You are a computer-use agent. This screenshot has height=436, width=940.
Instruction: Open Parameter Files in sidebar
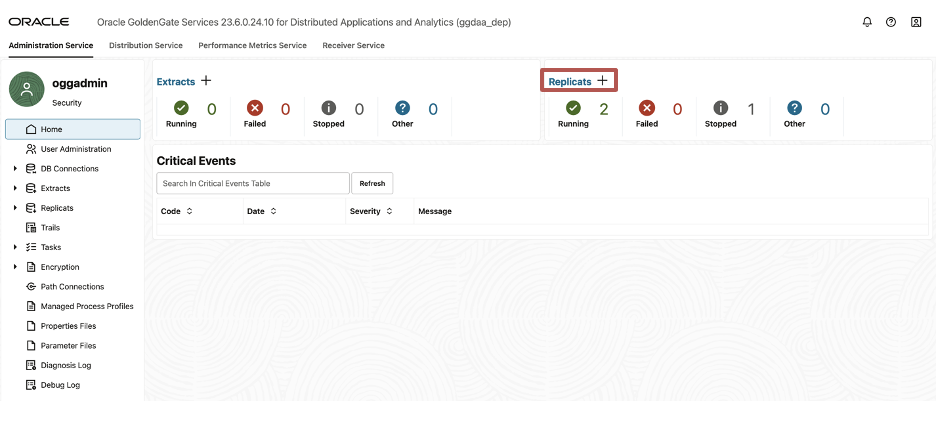point(68,345)
